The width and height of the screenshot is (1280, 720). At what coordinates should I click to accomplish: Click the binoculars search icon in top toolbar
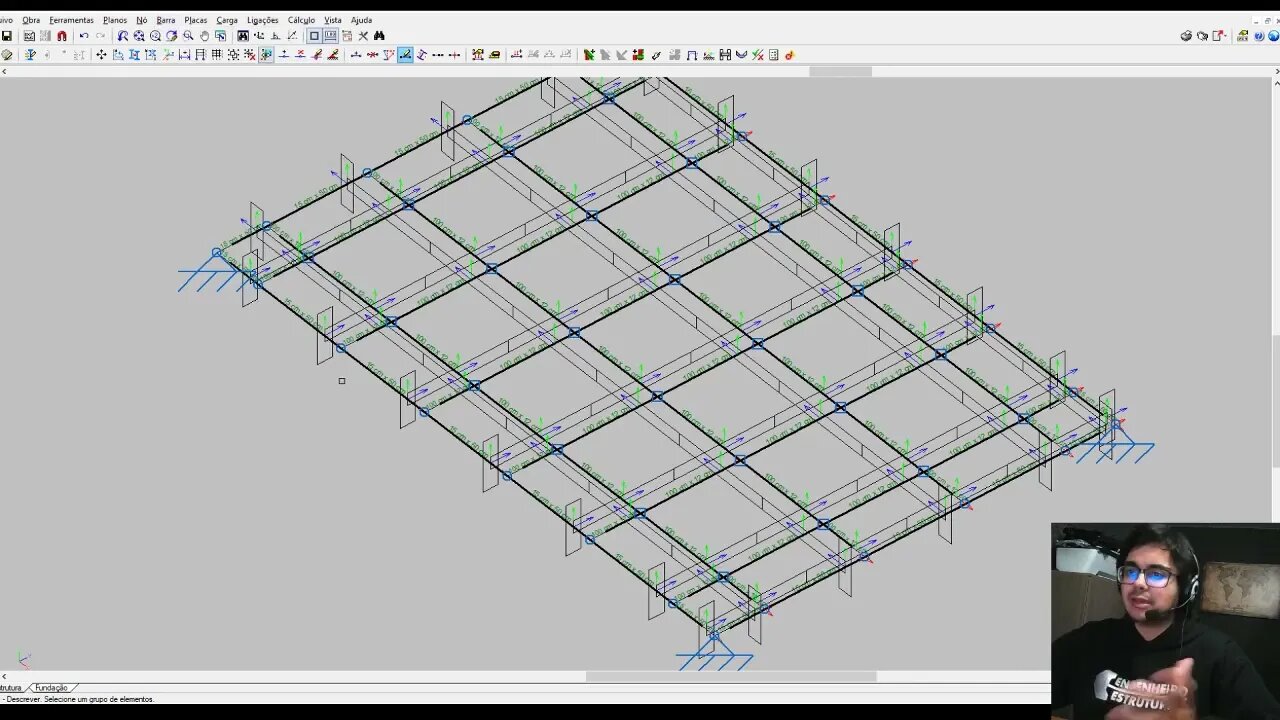coord(379,36)
